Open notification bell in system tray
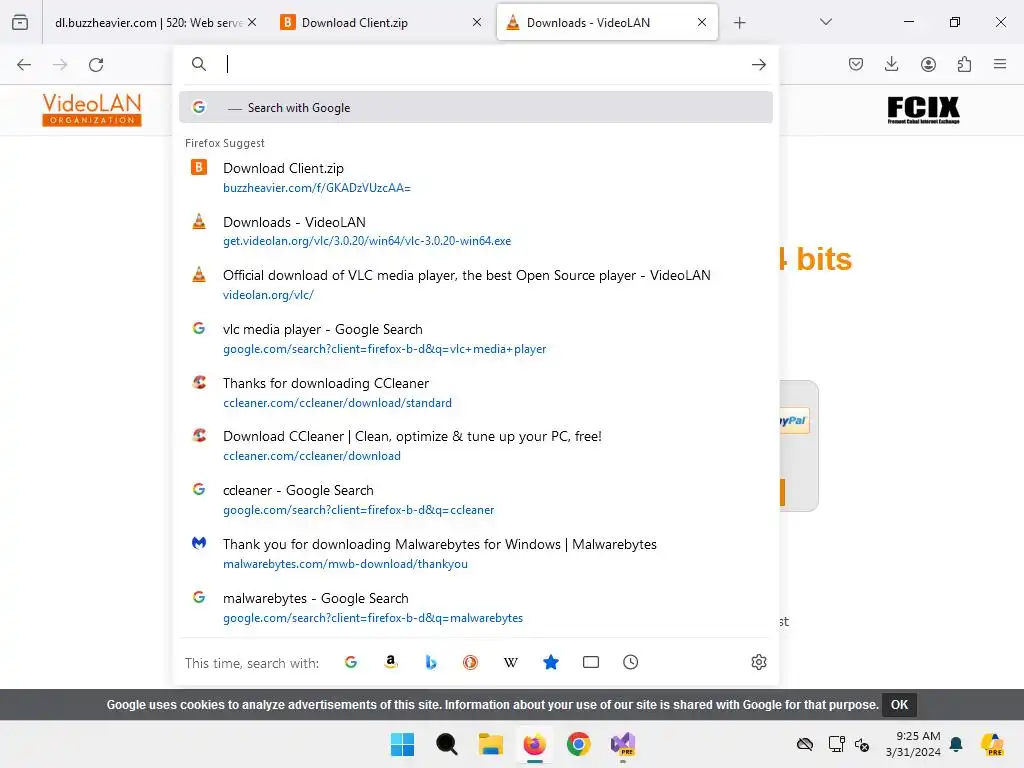The height and width of the screenshot is (768, 1024). tap(956, 744)
